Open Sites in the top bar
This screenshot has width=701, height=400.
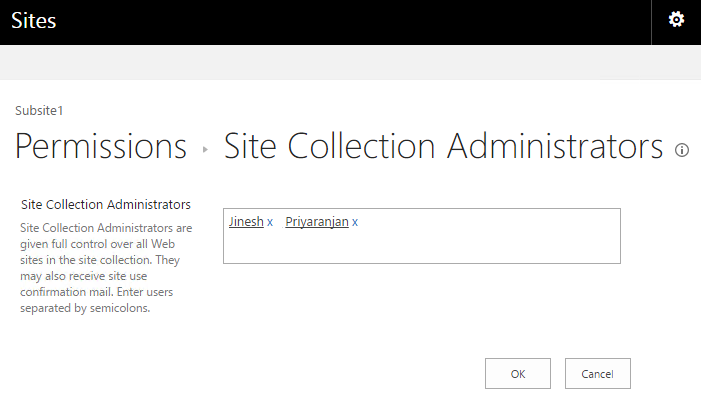coord(34,21)
